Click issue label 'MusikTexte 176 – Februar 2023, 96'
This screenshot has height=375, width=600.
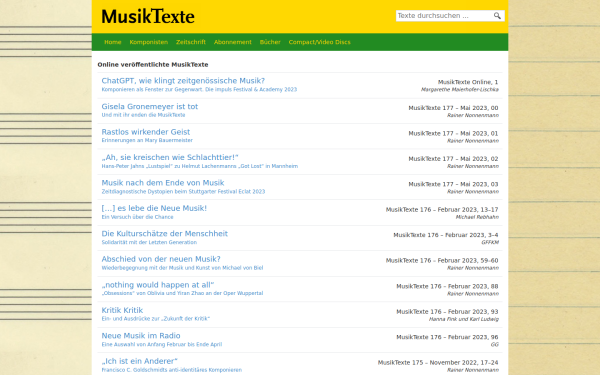[x=447, y=337]
